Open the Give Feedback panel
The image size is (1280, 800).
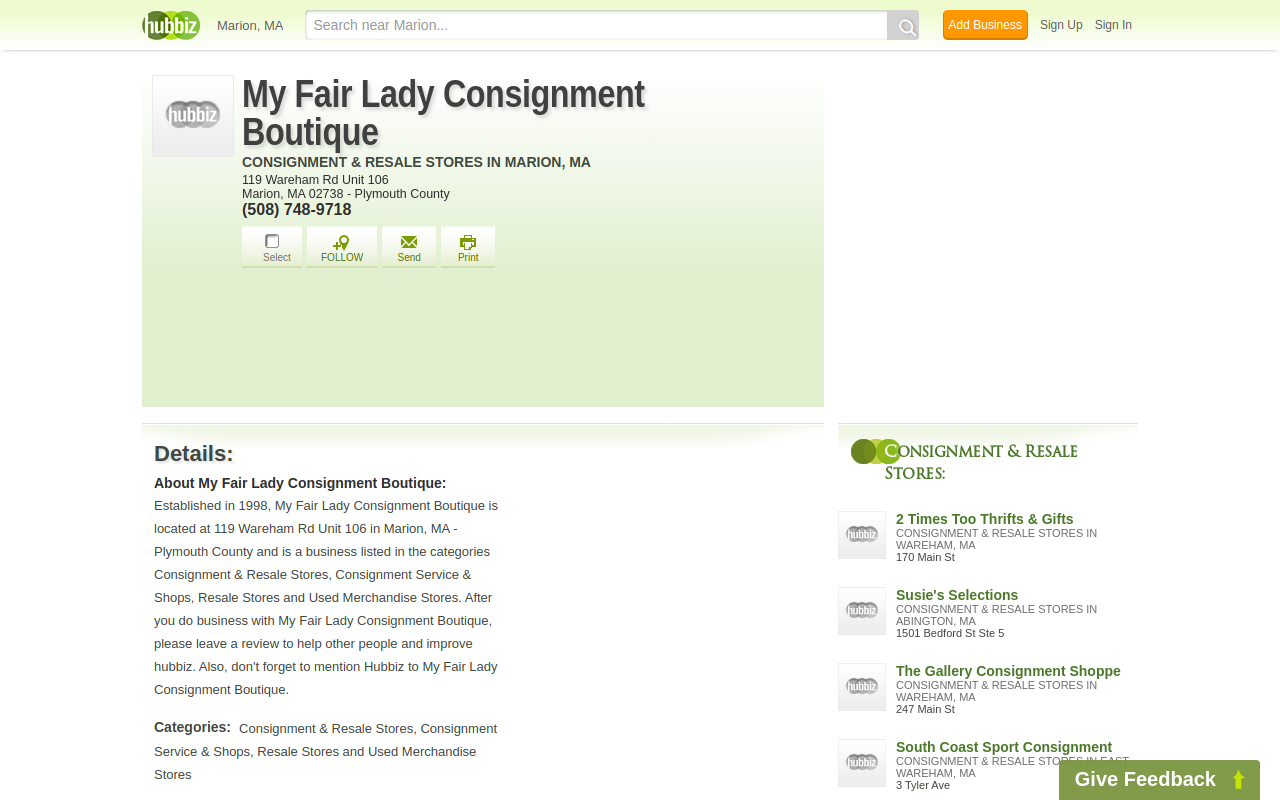pyautogui.click(x=1159, y=780)
